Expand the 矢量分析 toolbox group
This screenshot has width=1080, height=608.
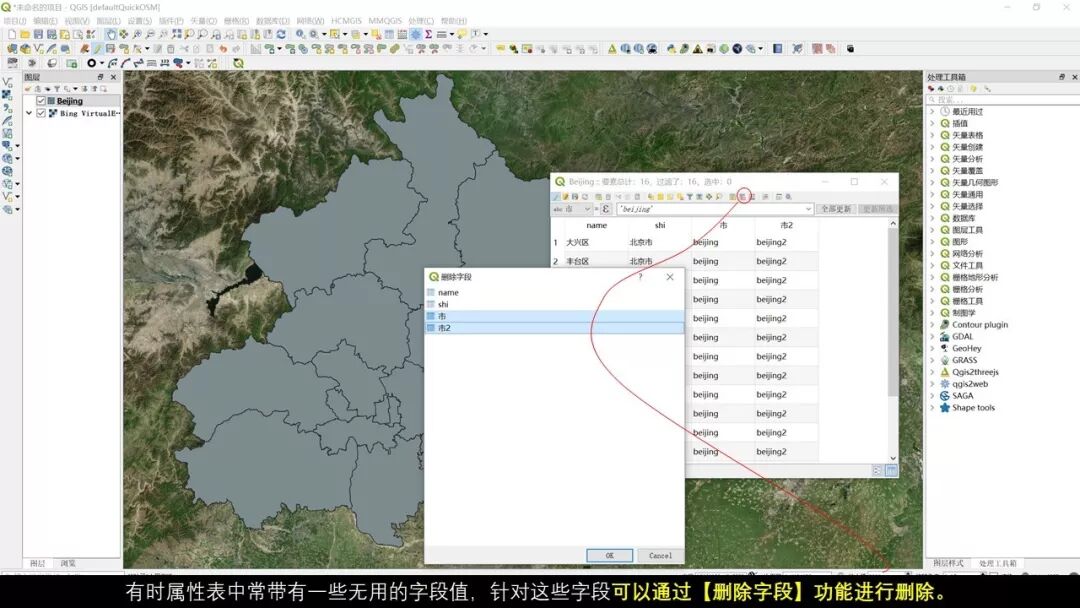click(x=932, y=158)
